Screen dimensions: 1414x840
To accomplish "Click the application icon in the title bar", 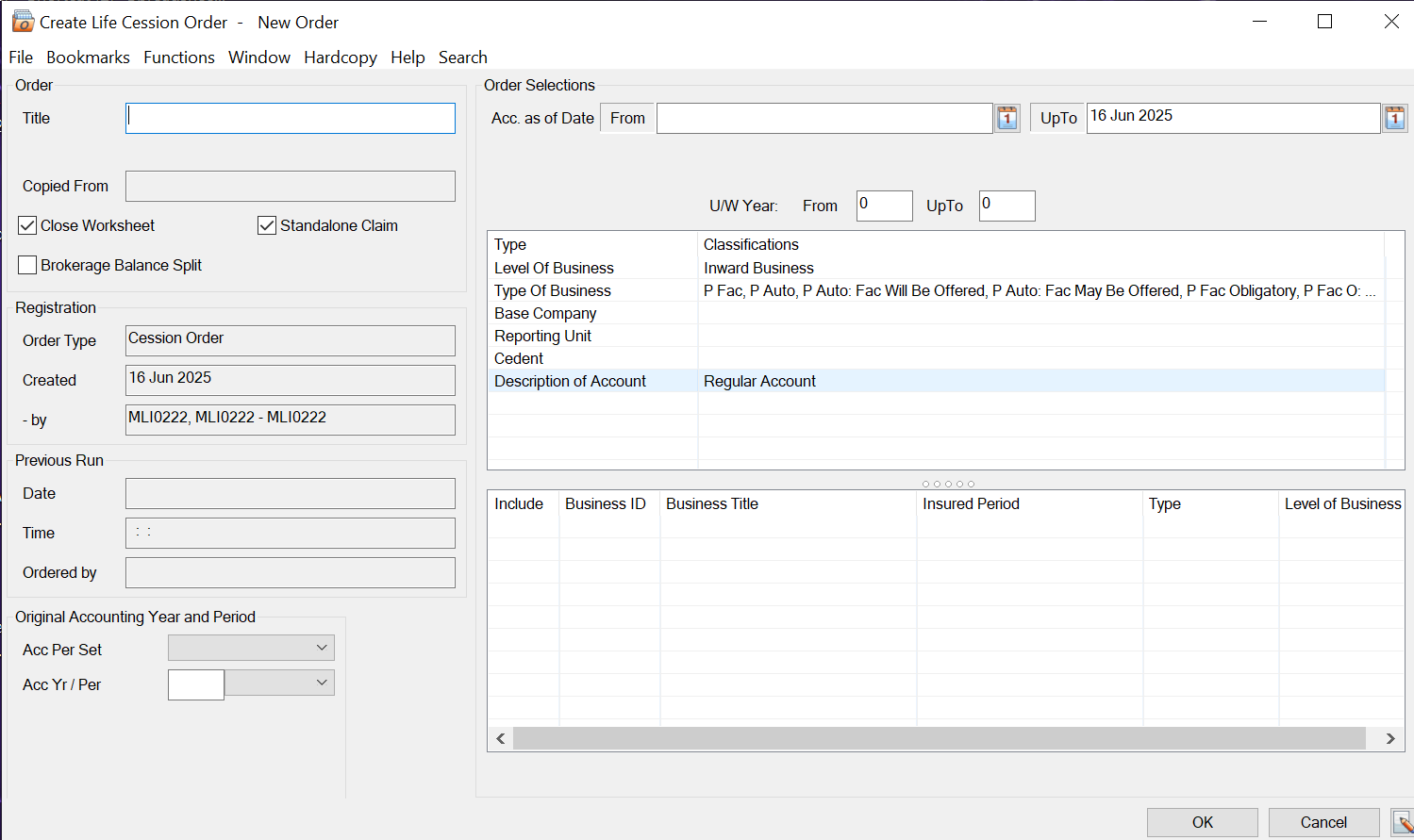I will click(x=22, y=22).
